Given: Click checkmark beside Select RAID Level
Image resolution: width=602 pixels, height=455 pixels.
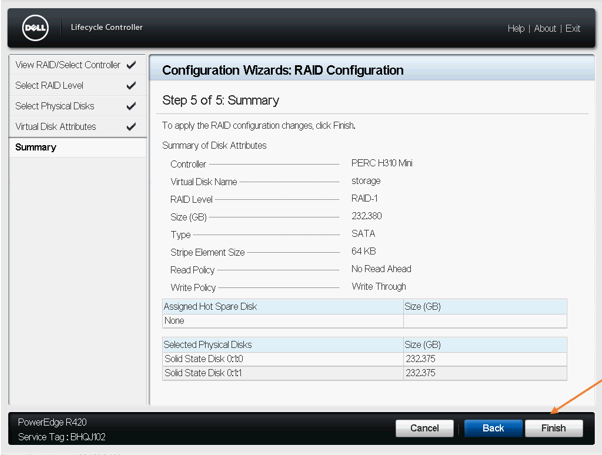Looking at the screenshot, I should (x=131, y=85).
